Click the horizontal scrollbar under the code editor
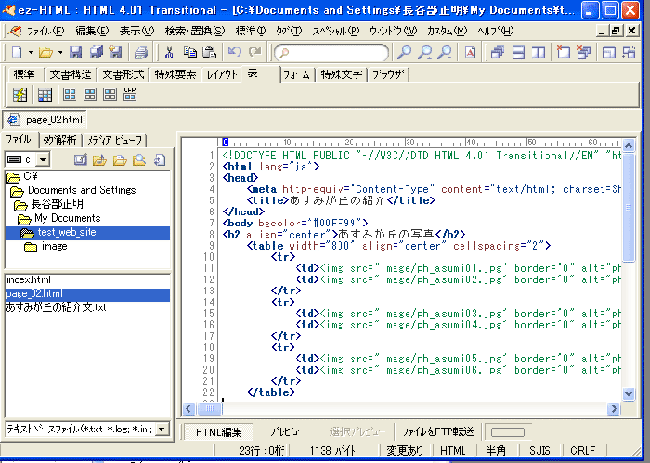Screen dimensions: 650x463 pyautogui.click(x=400, y=409)
